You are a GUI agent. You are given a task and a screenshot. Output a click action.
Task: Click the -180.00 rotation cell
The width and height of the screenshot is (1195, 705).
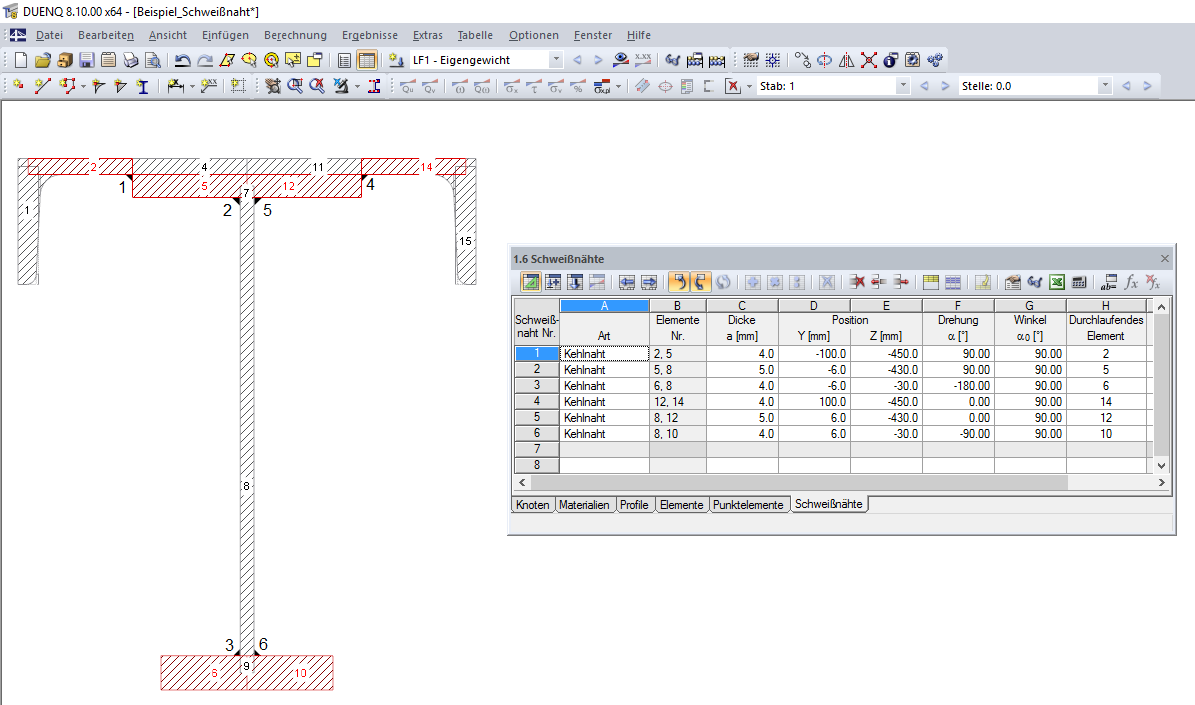[x=958, y=386]
